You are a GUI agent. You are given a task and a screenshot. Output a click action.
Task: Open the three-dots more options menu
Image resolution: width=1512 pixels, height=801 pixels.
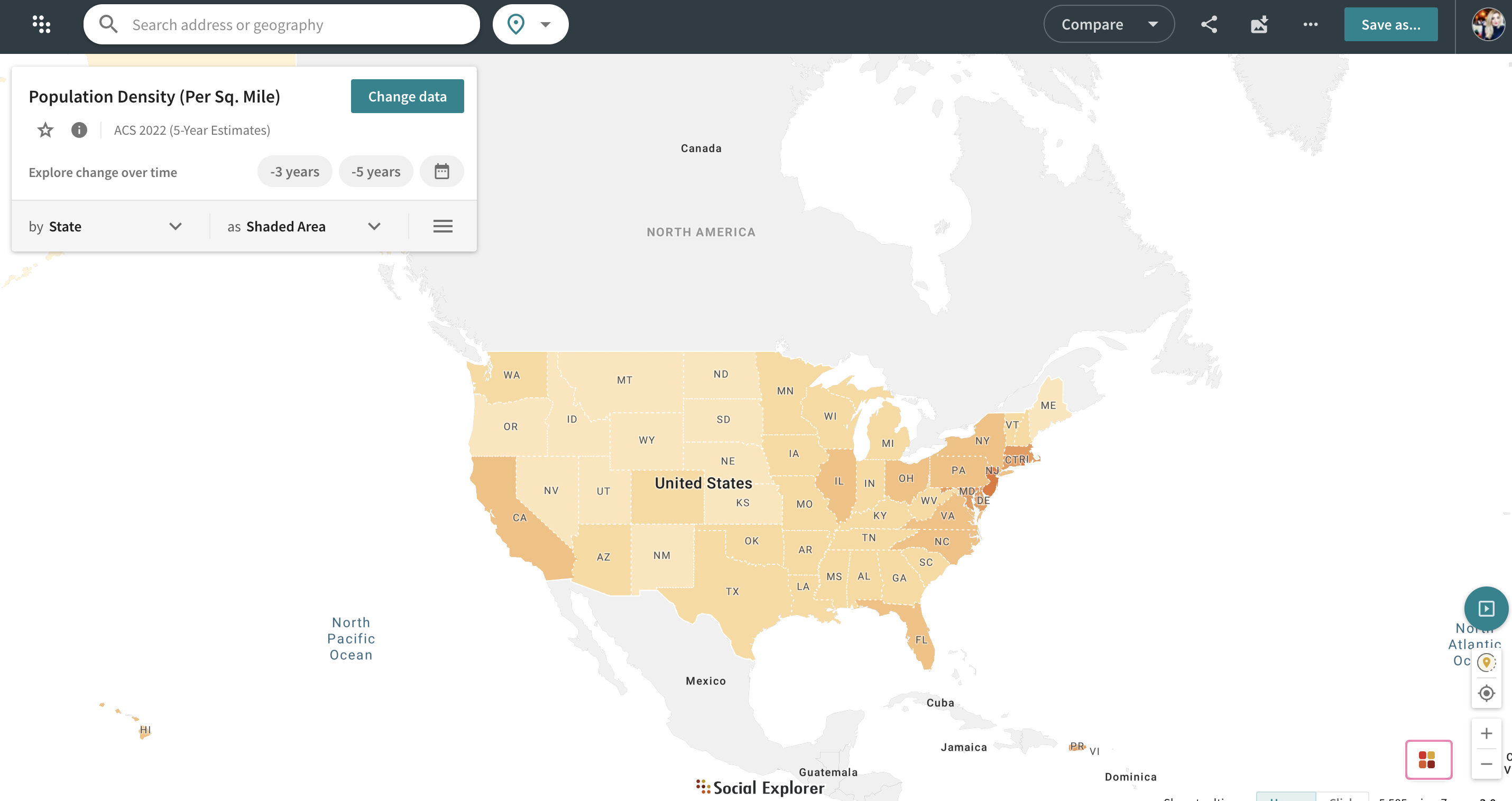pos(1310,24)
